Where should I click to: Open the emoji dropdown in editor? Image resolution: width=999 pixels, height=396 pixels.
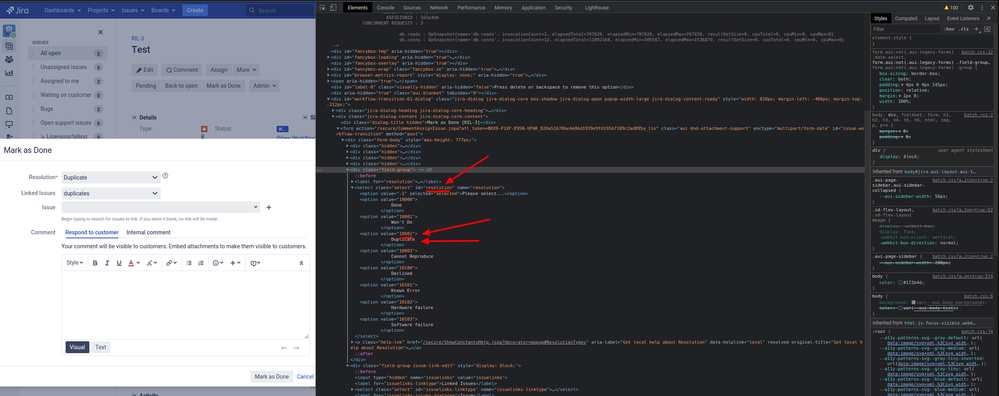tap(218, 263)
